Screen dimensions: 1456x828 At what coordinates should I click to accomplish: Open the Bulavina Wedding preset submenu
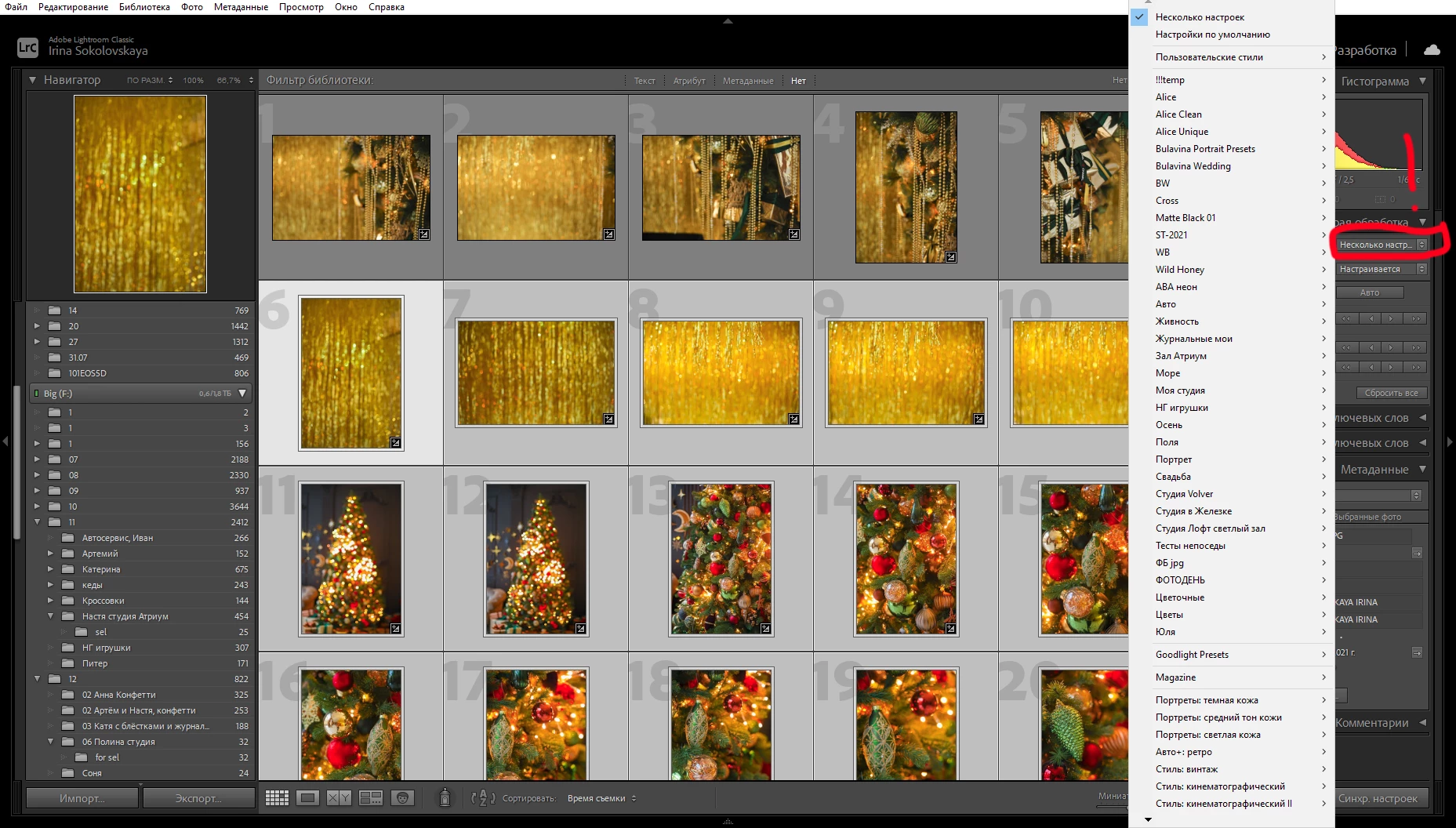pos(1232,166)
